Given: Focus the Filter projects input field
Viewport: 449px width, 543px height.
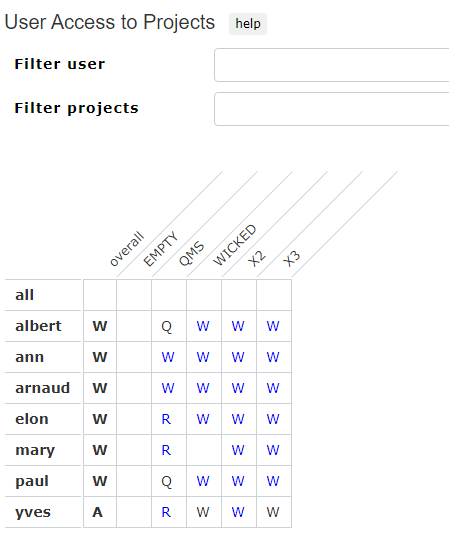Looking at the screenshot, I should (332, 109).
